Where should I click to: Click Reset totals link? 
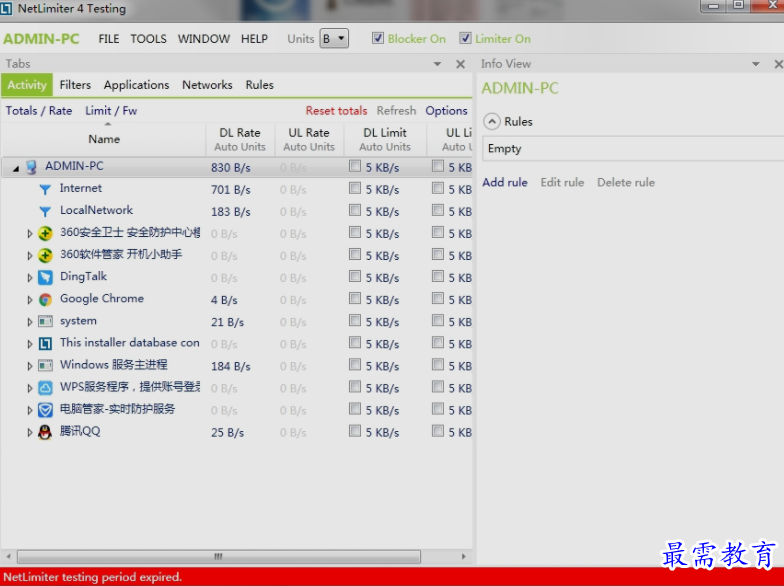336,110
